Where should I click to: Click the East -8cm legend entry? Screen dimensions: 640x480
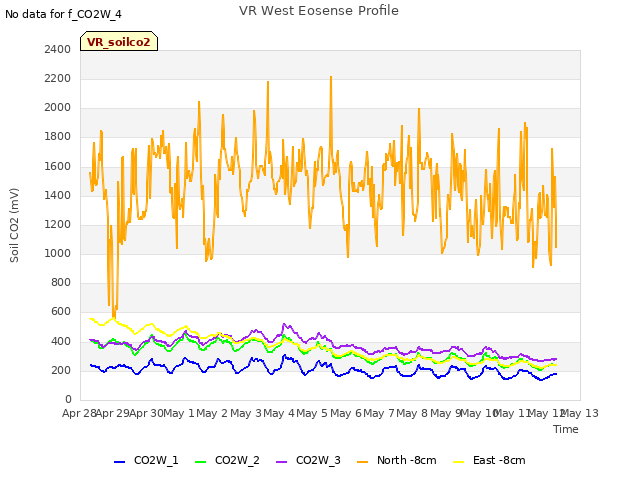tap(489, 460)
